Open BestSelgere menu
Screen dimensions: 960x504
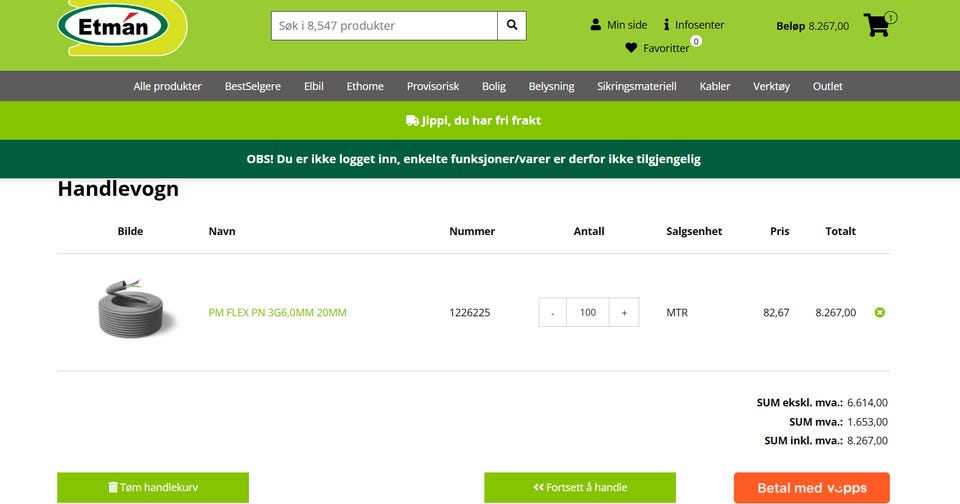[253, 86]
